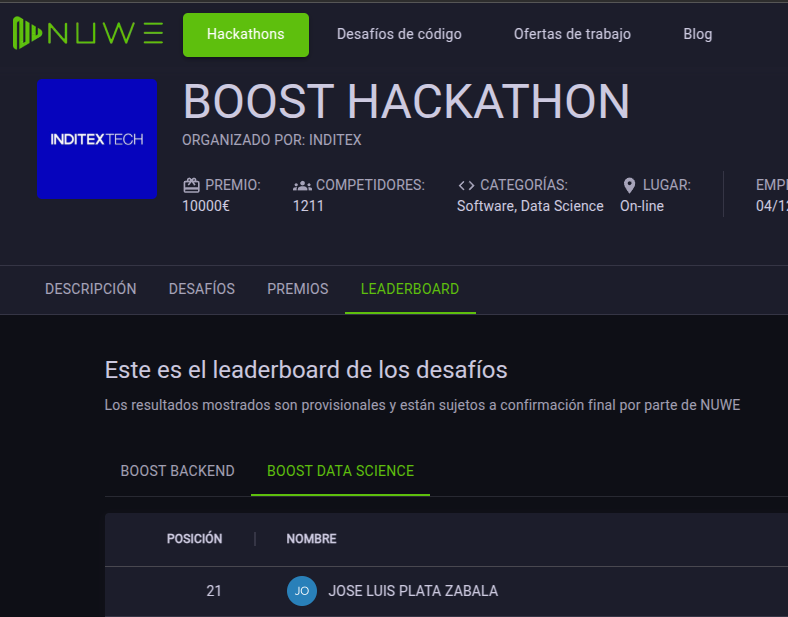
Task: Select the Leaderboard tab
Action: point(410,289)
